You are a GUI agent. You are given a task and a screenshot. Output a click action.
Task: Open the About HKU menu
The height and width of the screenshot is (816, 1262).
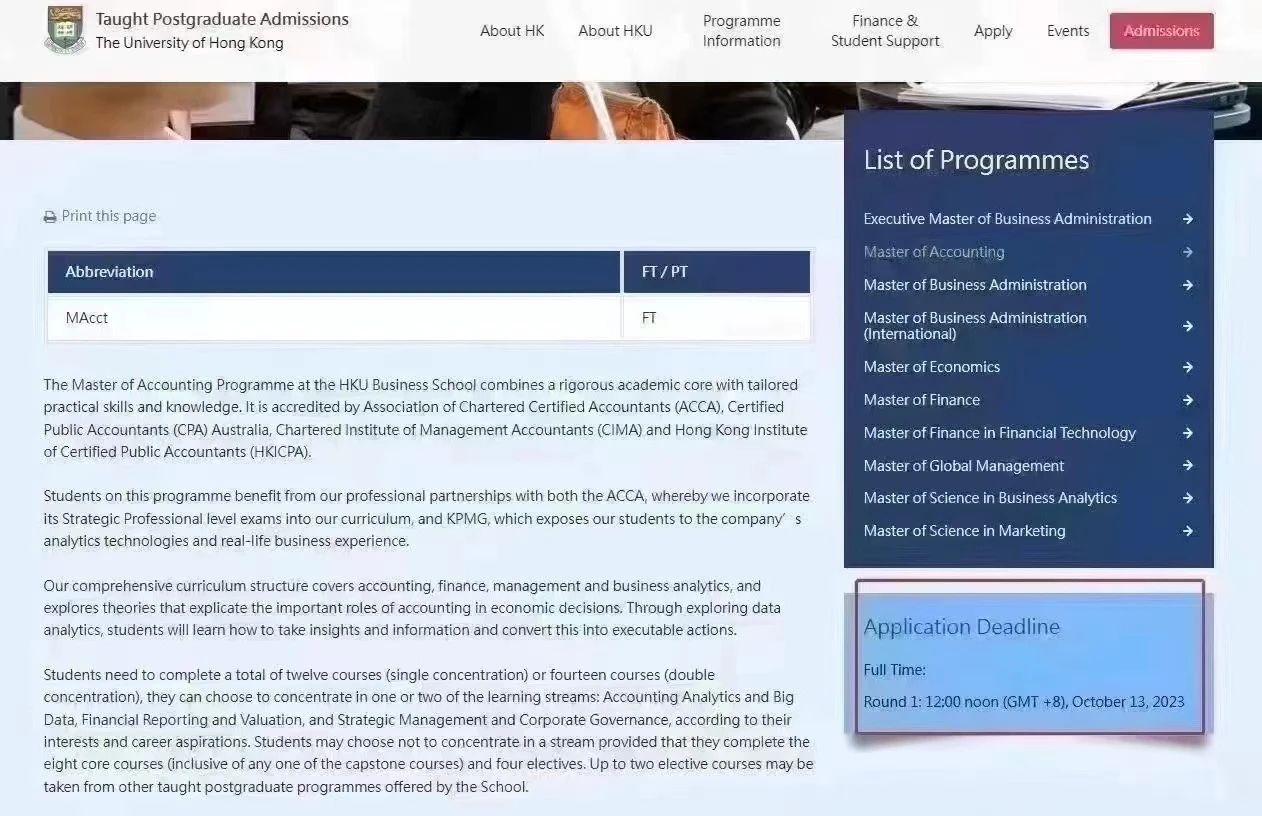[x=615, y=31]
